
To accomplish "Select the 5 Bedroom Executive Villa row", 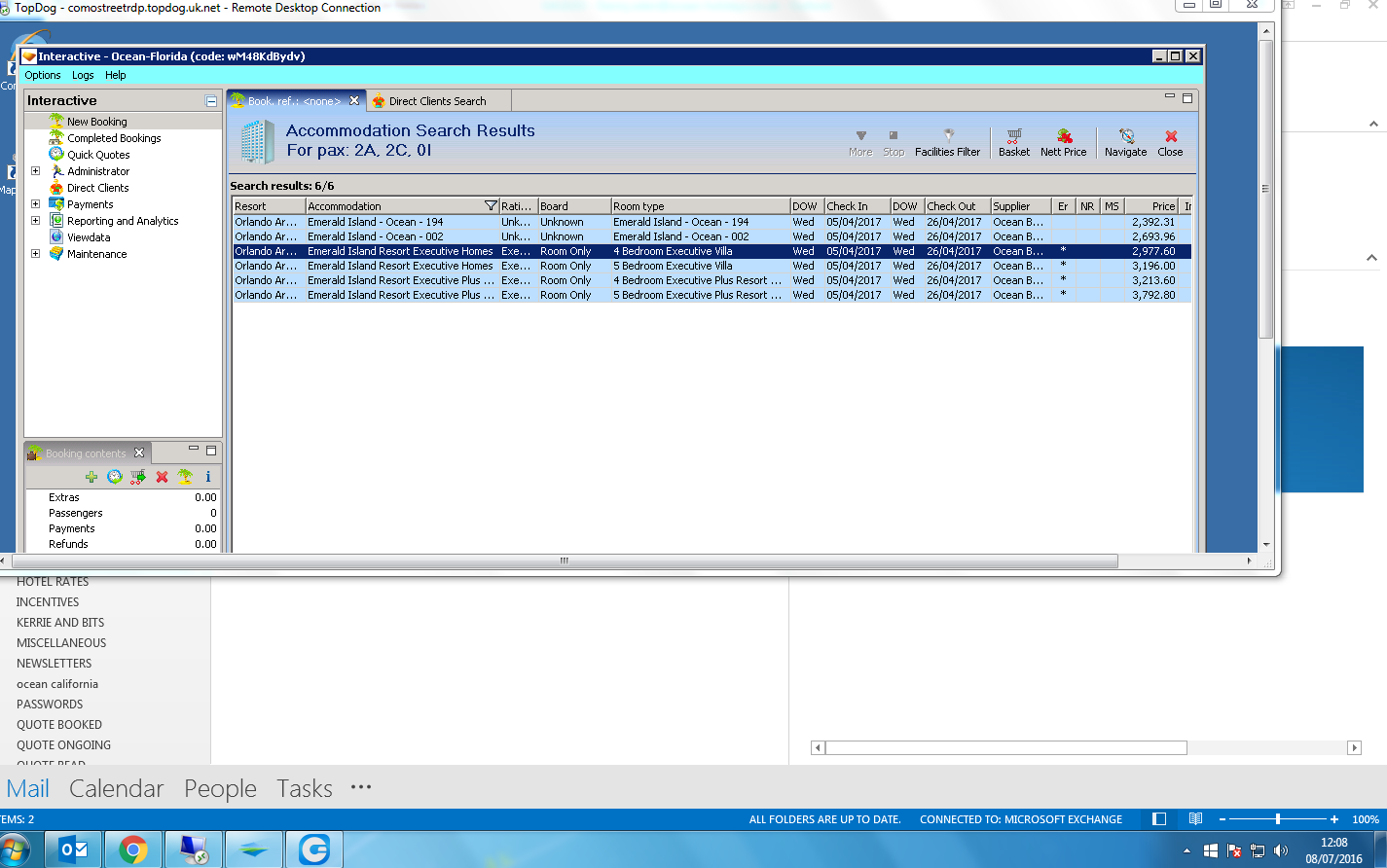I will click(x=712, y=266).
